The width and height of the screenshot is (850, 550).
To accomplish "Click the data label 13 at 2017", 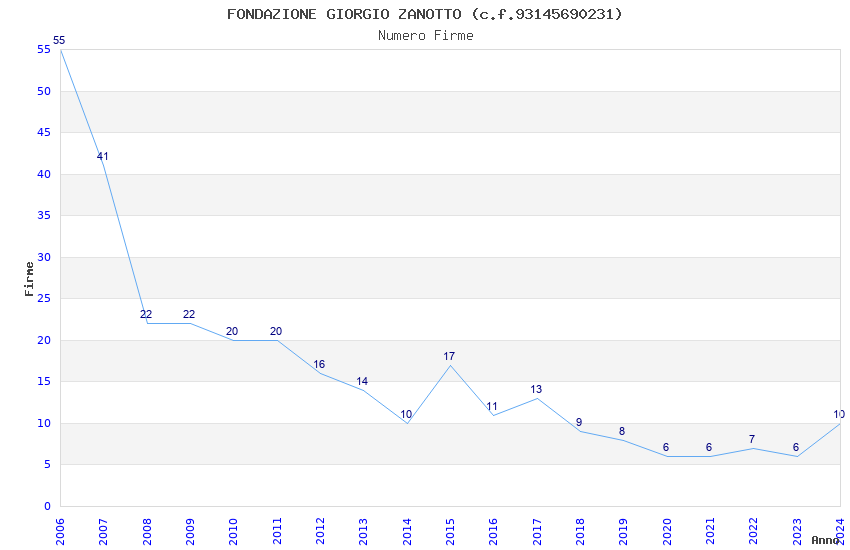I will point(536,389).
